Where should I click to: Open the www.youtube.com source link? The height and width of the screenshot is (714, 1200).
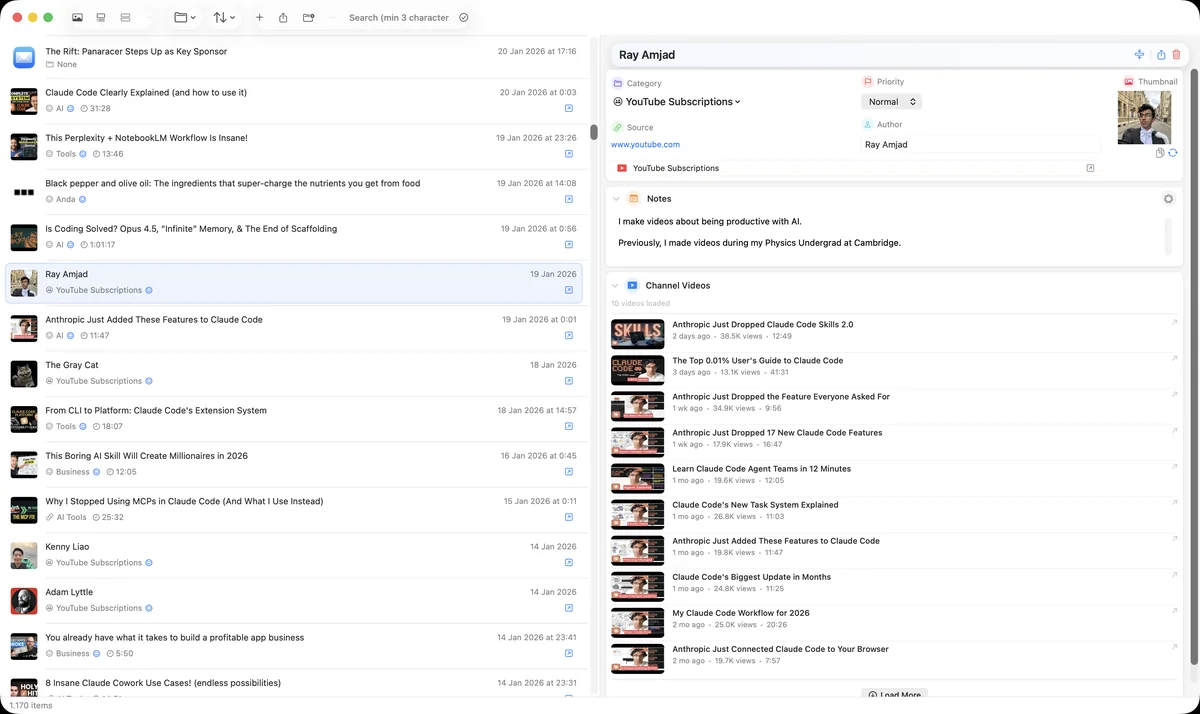tap(645, 145)
